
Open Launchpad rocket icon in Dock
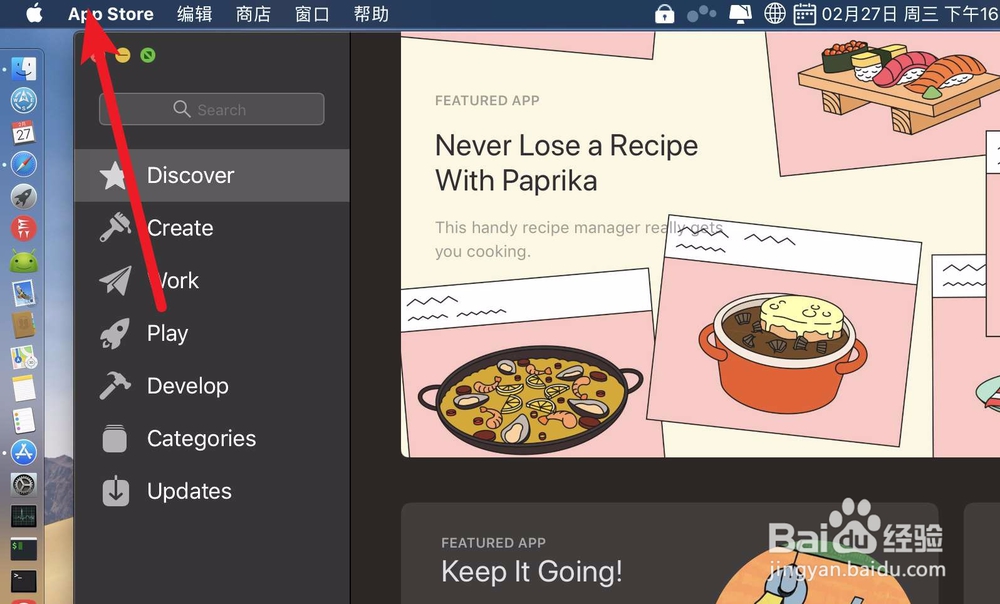tap(24, 196)
